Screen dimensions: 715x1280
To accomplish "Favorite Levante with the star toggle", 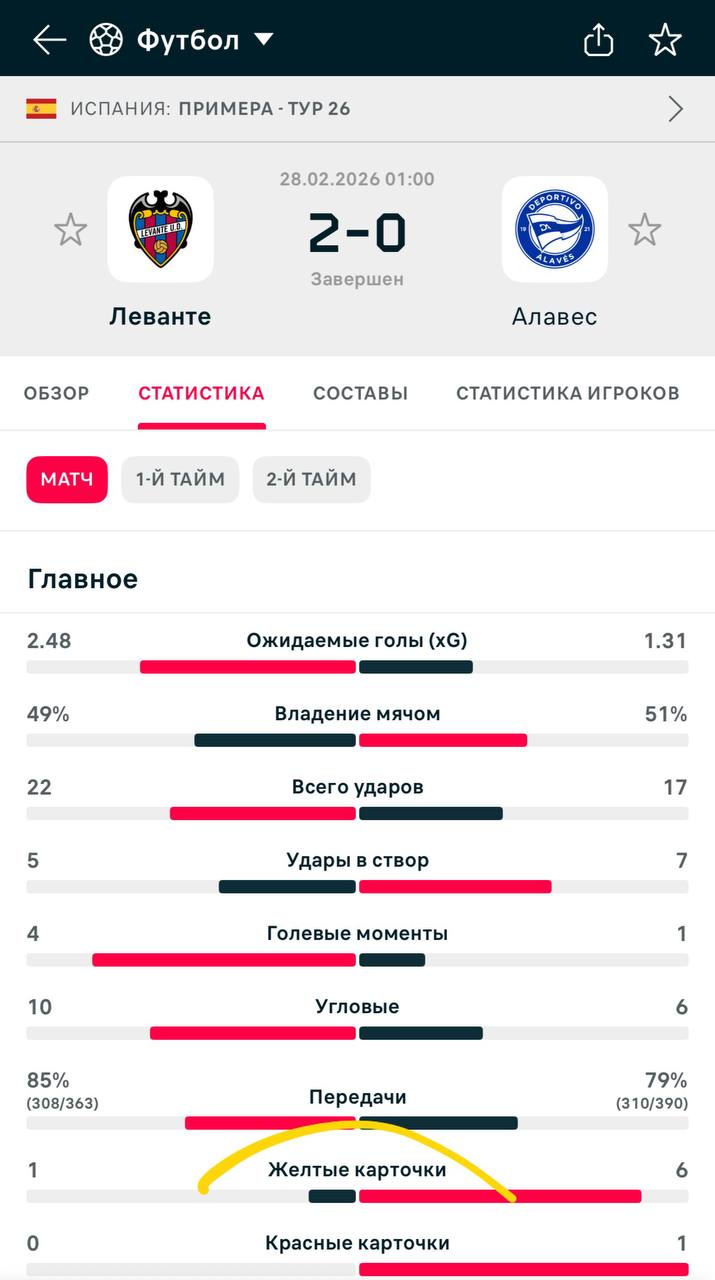I will pos(70,230).
